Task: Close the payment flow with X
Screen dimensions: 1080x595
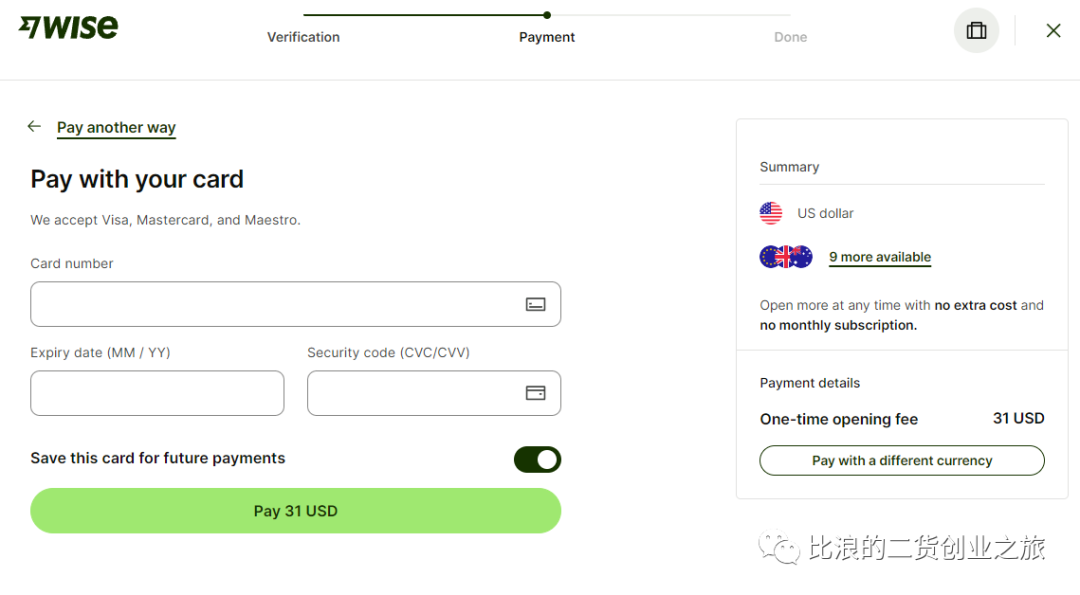Action: [1053, 30]
